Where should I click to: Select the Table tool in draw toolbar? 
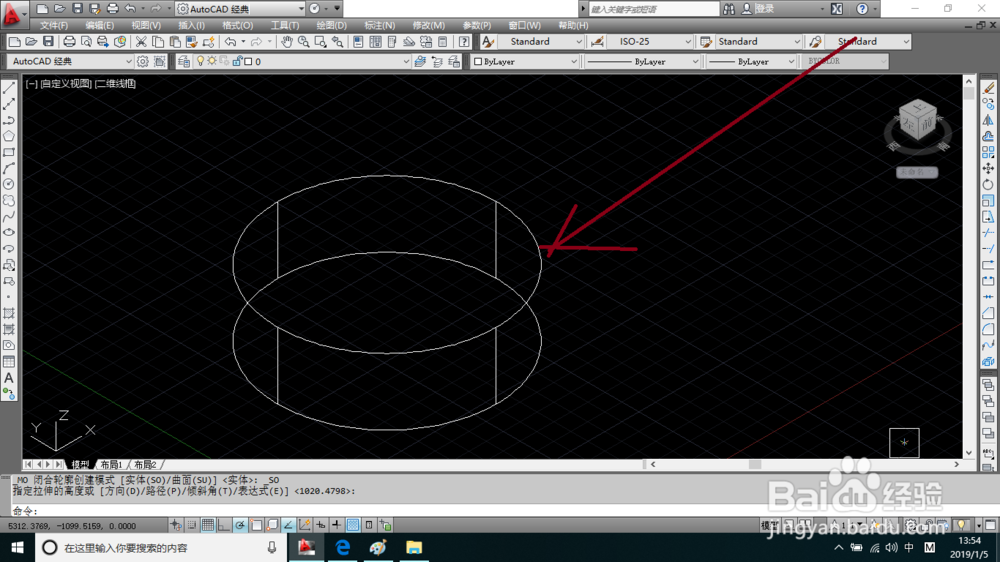pyautogui.click(x=9, y=362)
